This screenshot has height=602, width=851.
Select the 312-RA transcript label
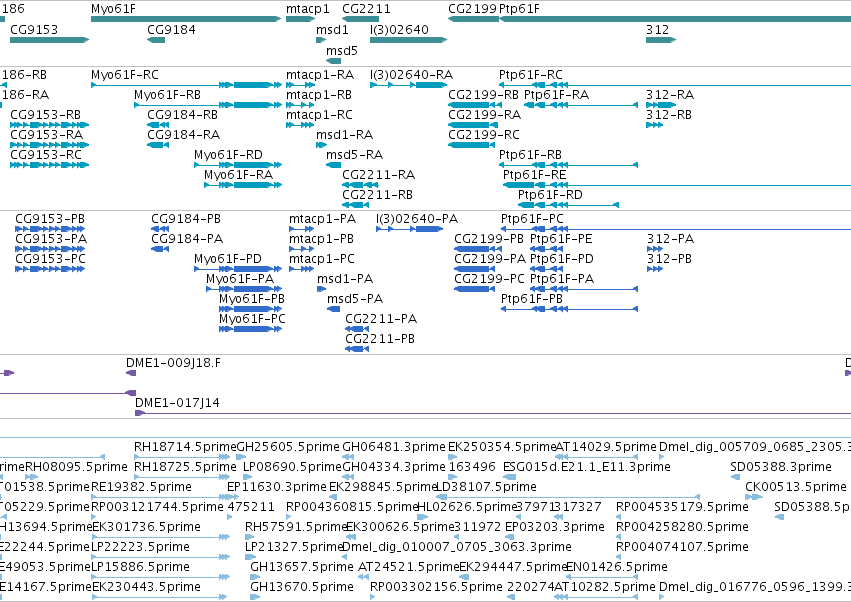point(670,95)
